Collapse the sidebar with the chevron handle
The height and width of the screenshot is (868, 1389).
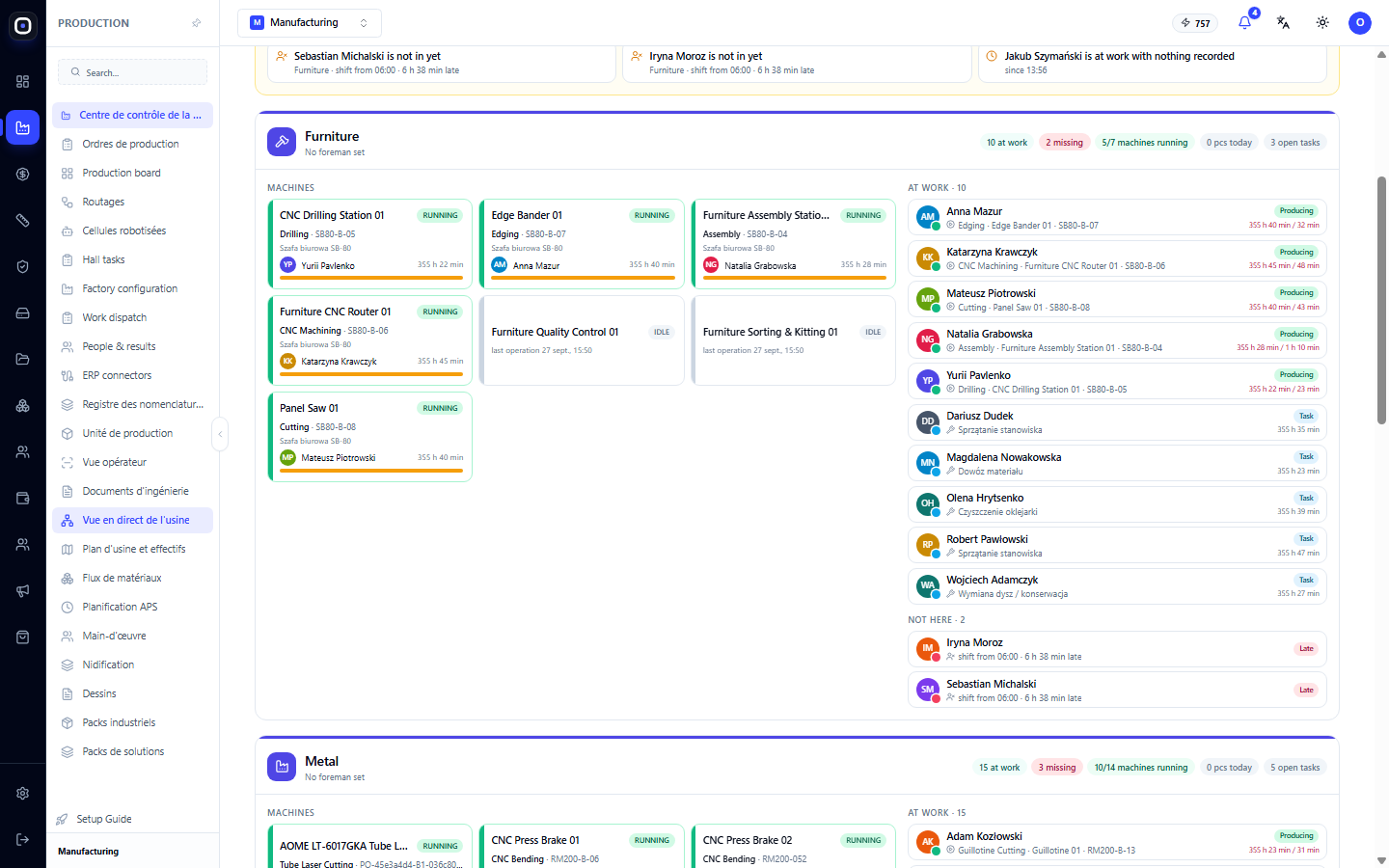click(220, 434)
